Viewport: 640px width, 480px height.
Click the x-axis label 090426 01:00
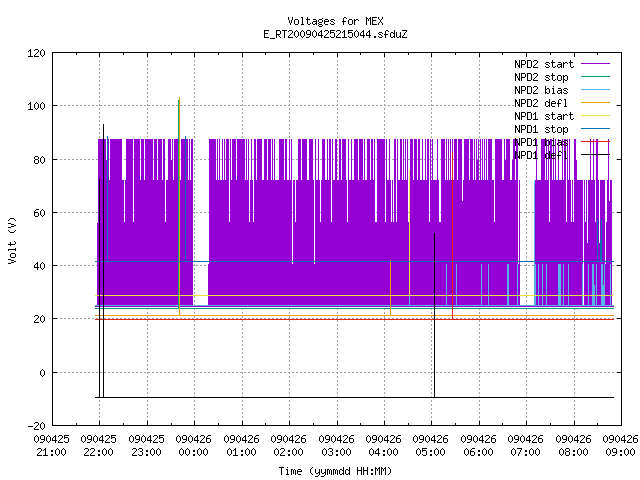242,446
